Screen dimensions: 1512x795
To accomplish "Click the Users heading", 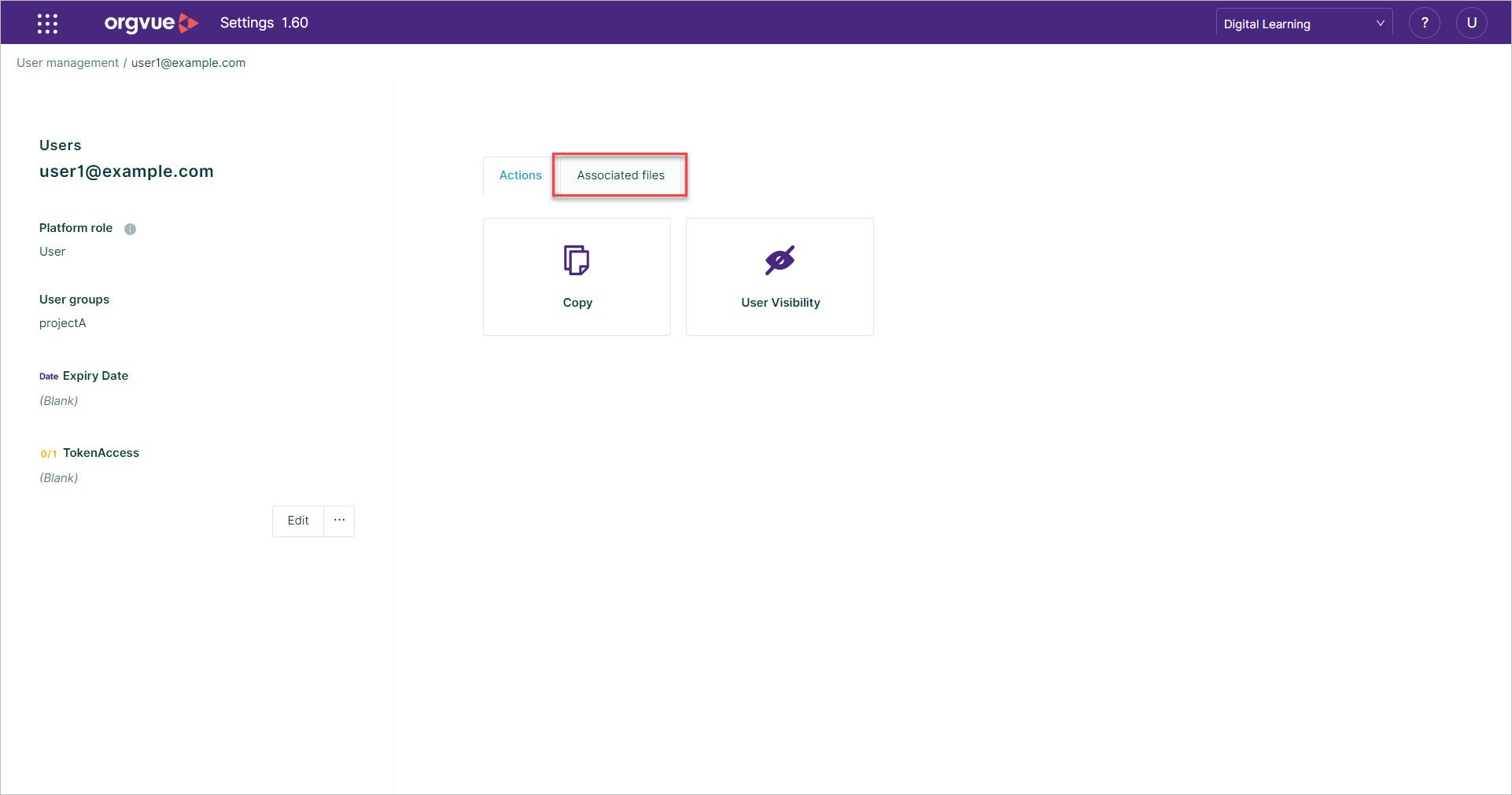I will 61,145.
